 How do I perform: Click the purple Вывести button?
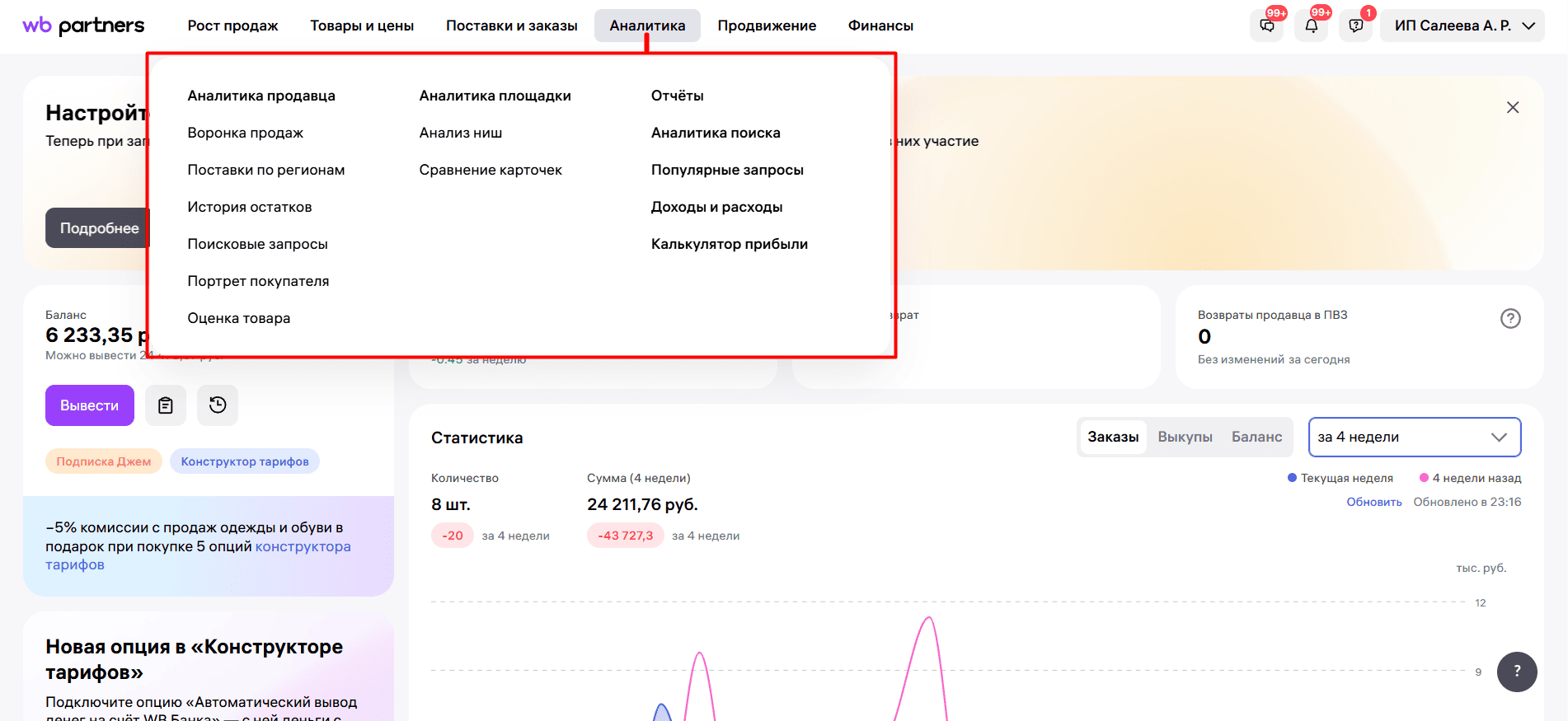90,405
